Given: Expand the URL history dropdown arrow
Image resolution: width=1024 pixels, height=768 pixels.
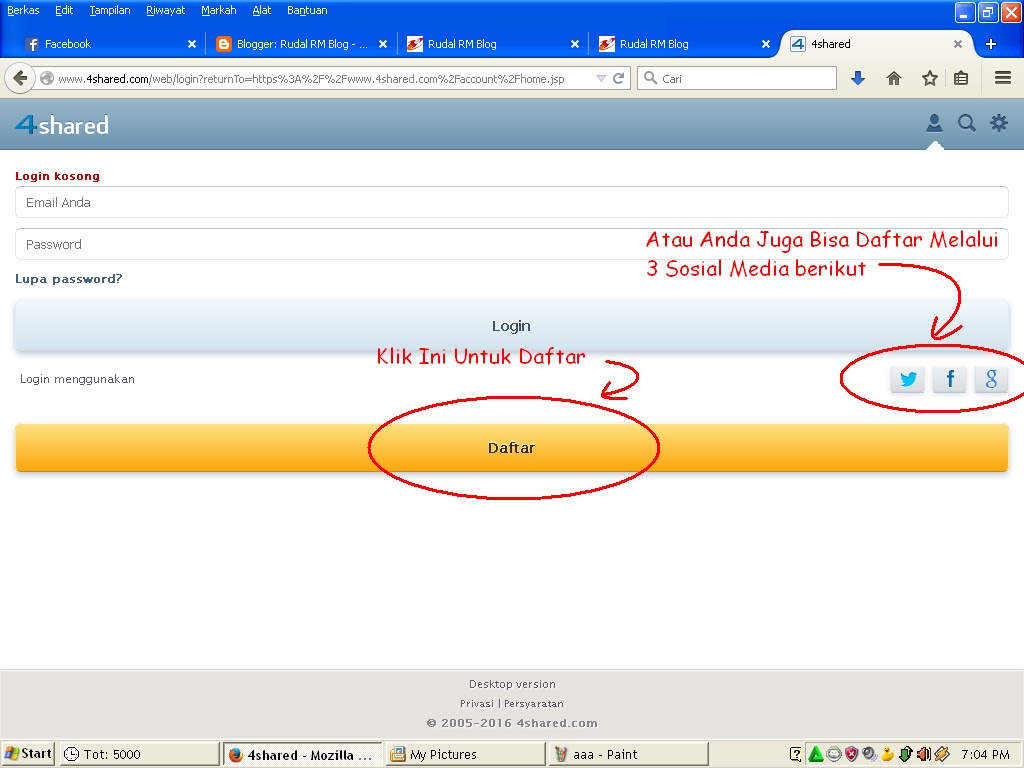Looking at the screenshot, I should [x=601, y=78].
